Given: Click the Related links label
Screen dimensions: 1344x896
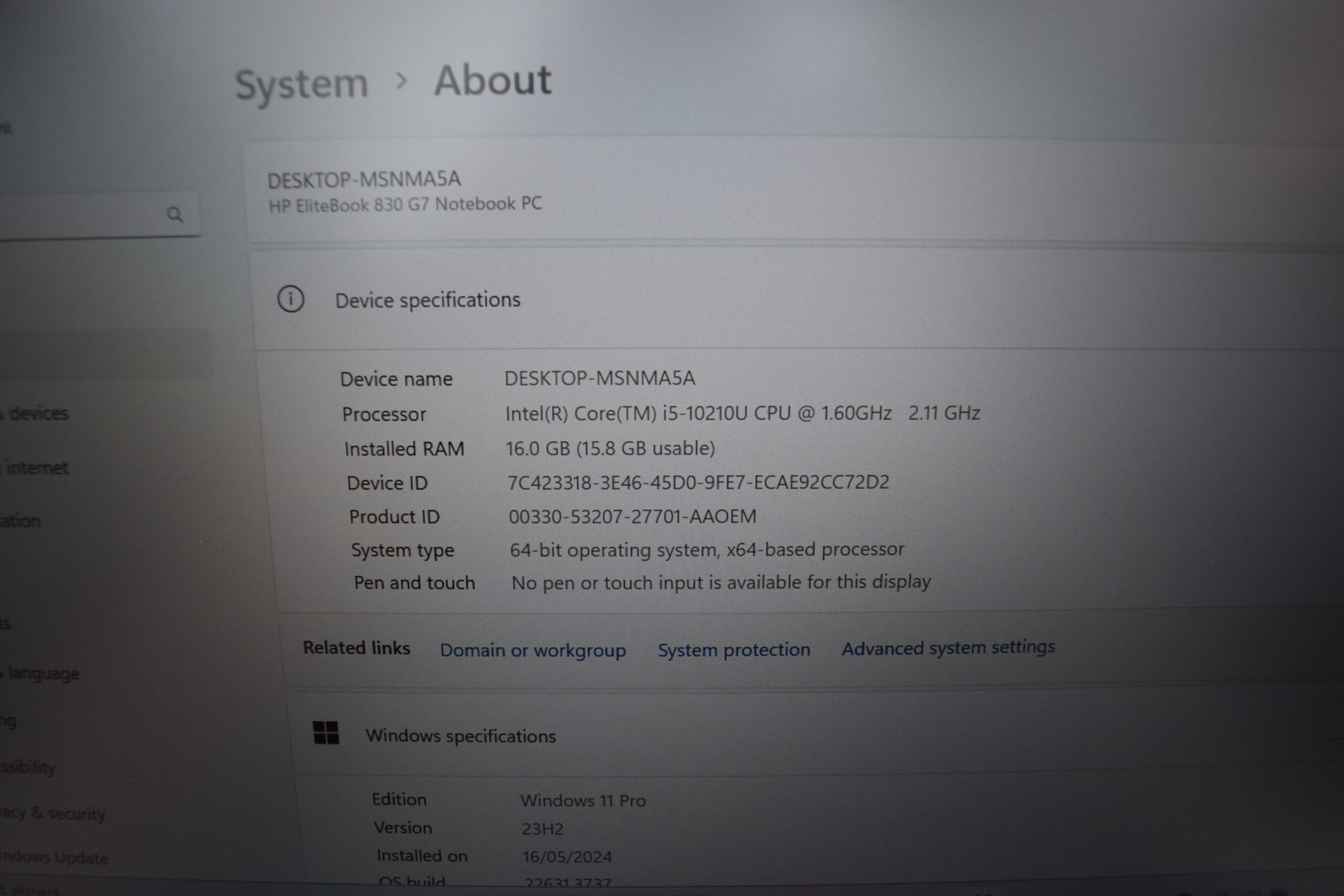Looking at the screenshot, I should (x=356, y=648).
